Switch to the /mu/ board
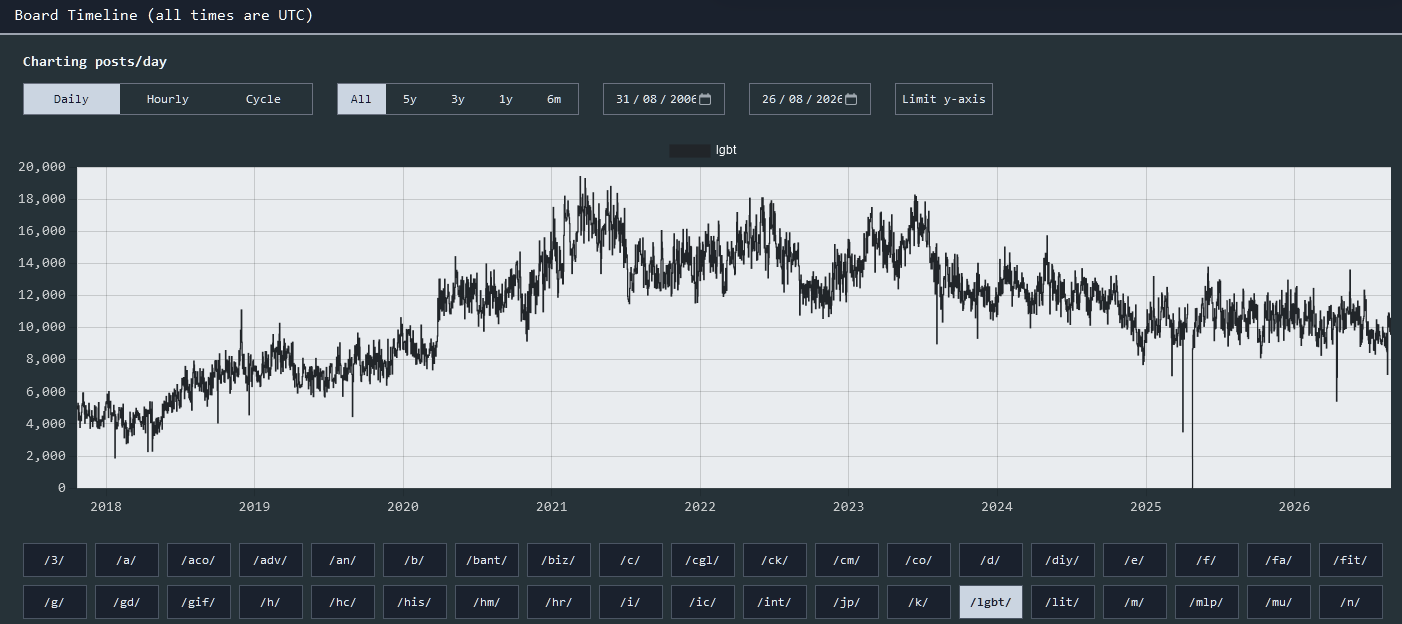The image size is (1402, 624). pyautogui.click(x=1279, y=602)
